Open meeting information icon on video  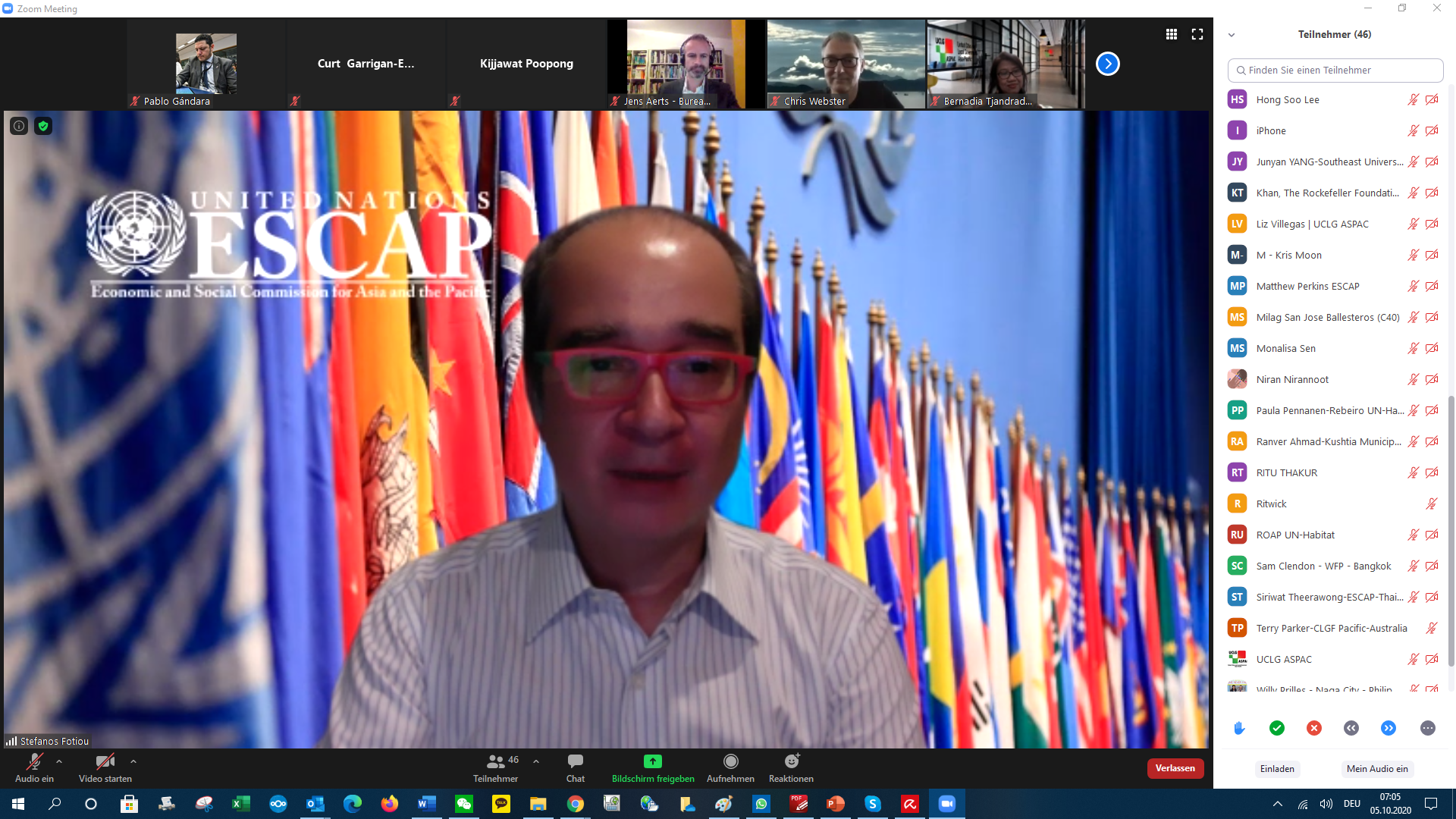tap(19, 126)
